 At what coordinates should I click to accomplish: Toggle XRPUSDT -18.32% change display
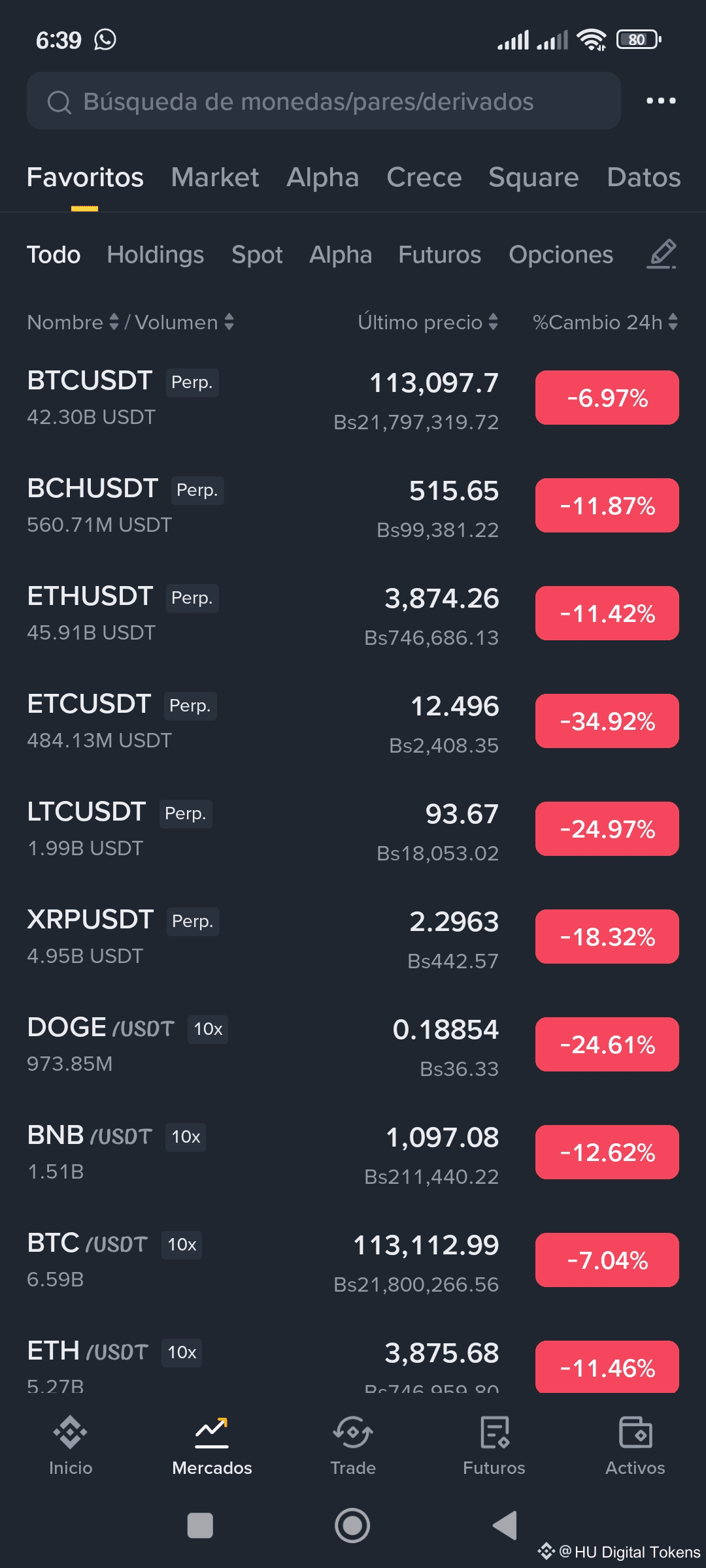coord(607,937)
